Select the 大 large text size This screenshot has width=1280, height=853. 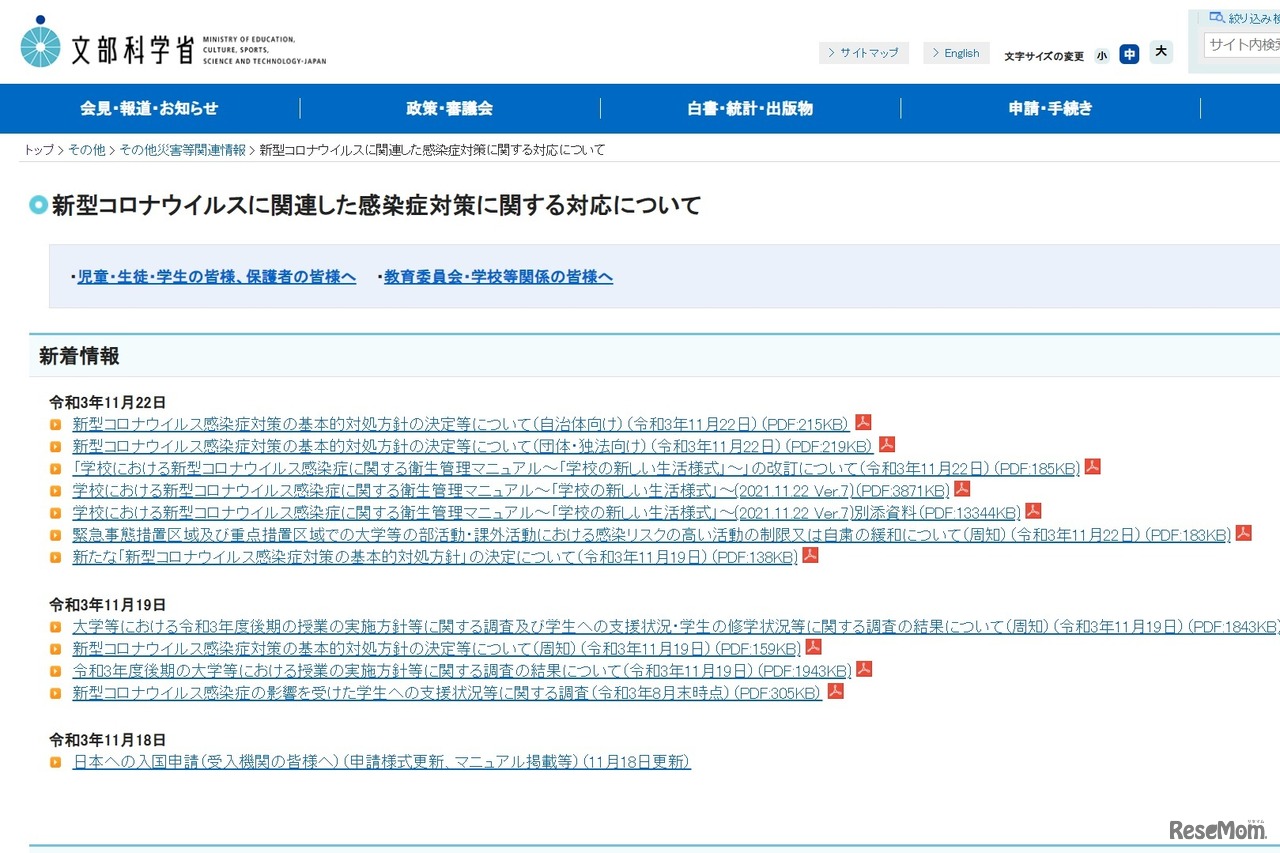1160,55
